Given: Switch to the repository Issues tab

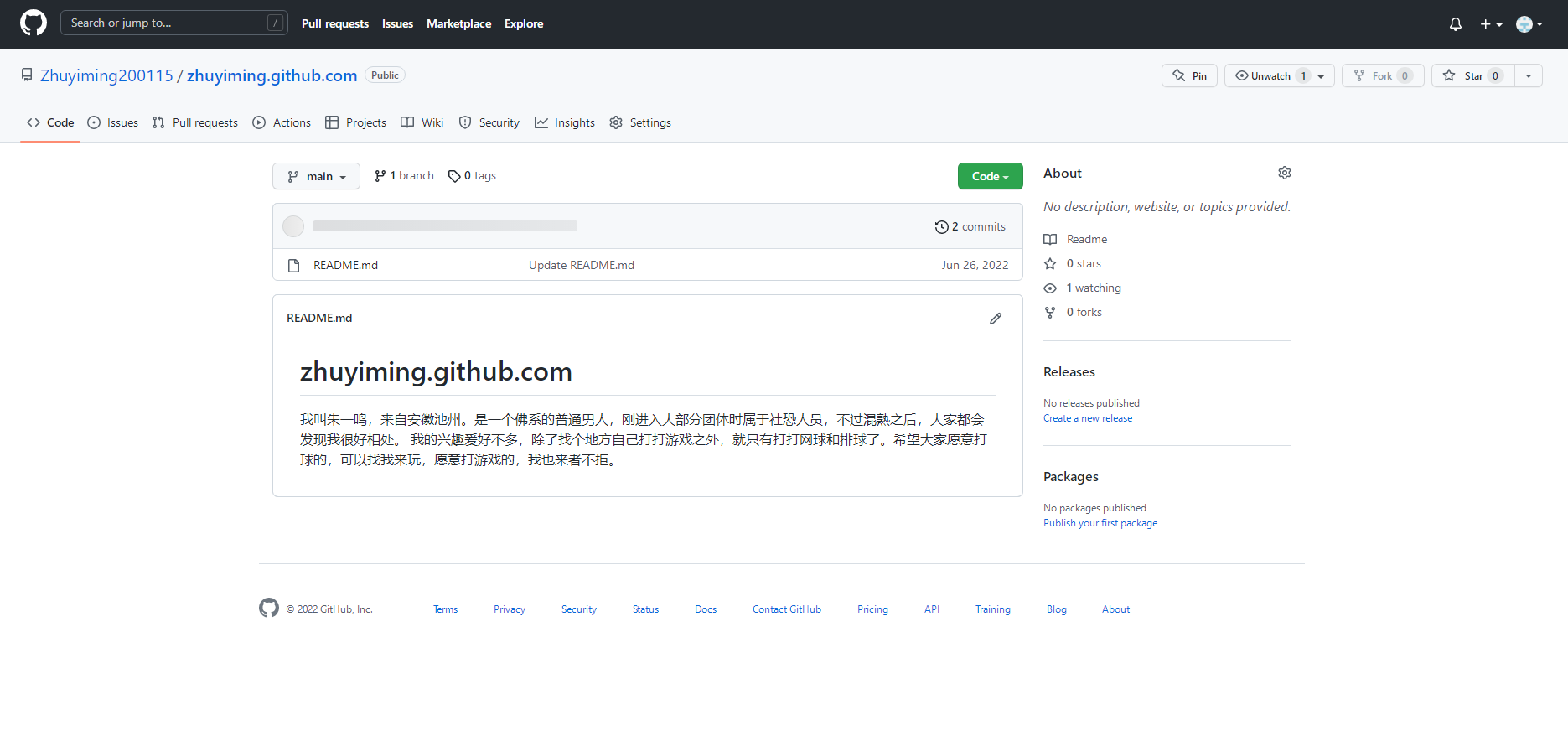Looking at the screenshot, I should coord(113,122).
